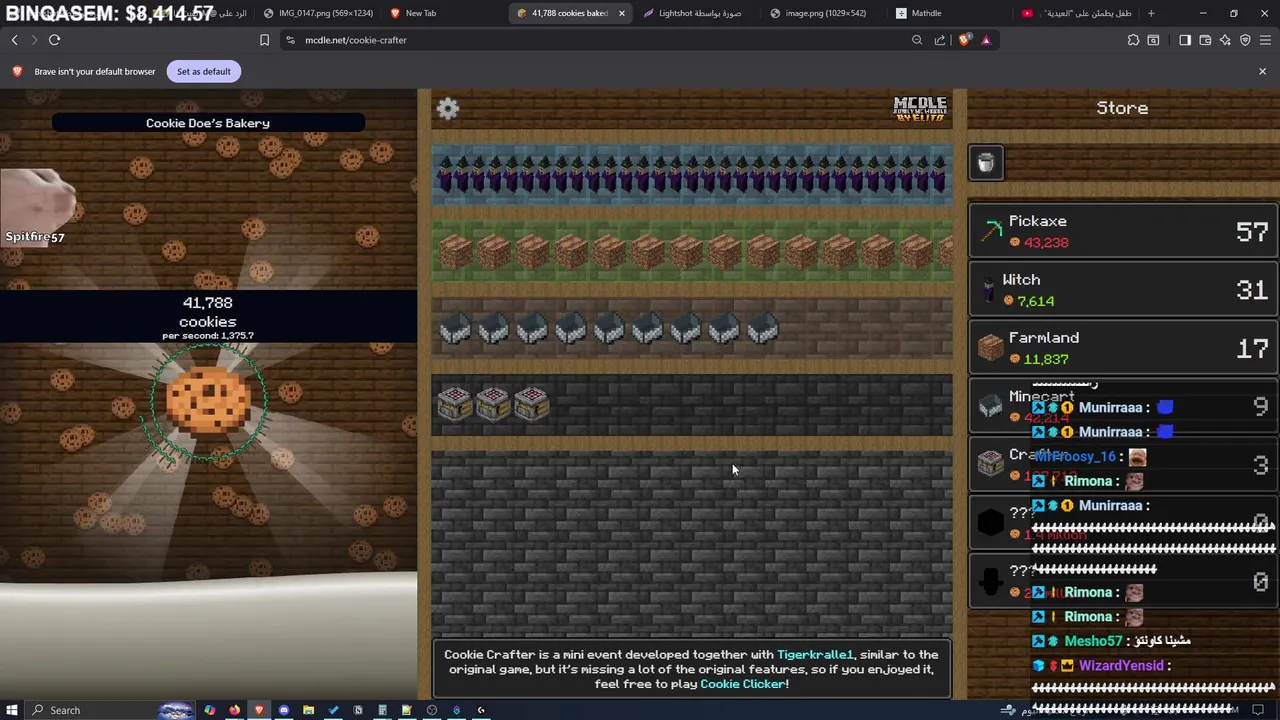Open Discord from taskbar

coord(284,710)
